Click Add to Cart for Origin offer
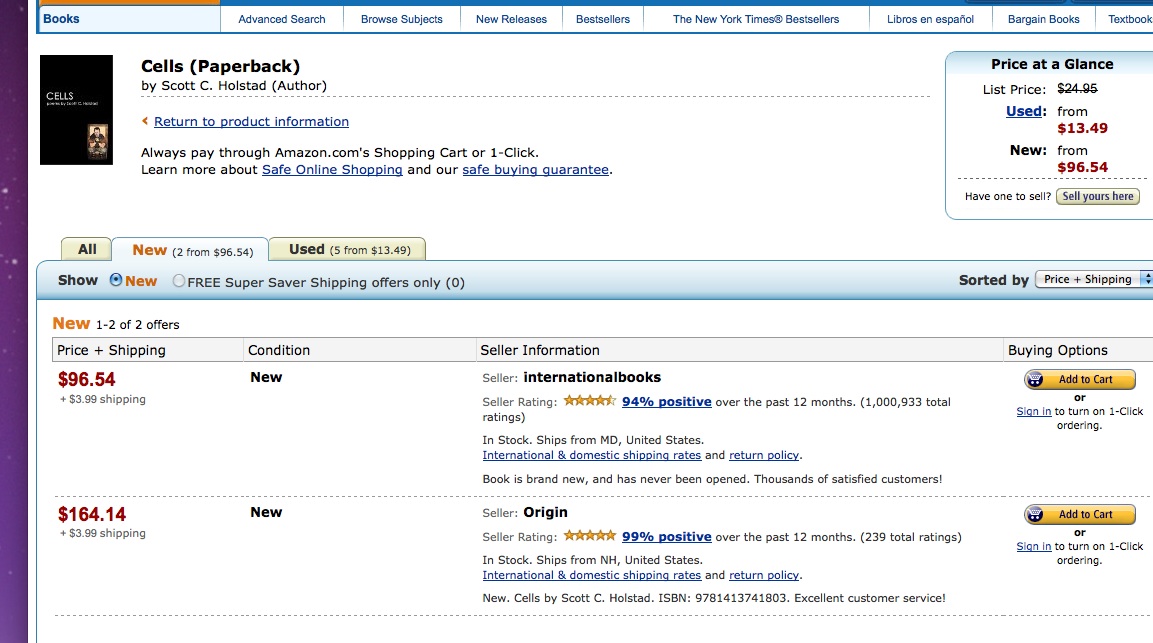1153x643 pixels. [1079, 515]
